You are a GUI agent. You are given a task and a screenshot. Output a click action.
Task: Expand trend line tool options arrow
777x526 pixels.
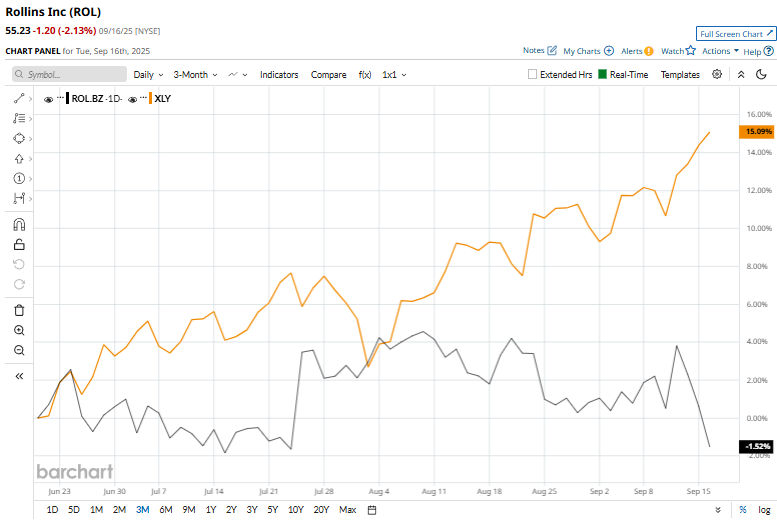point(31,99)
